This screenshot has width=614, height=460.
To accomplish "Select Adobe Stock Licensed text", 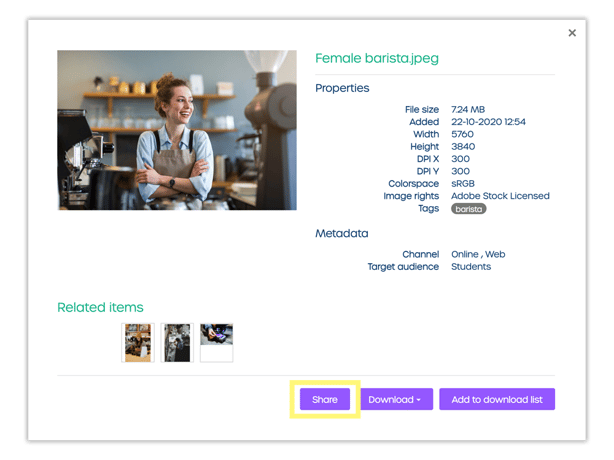I will (x=500, y=196).
